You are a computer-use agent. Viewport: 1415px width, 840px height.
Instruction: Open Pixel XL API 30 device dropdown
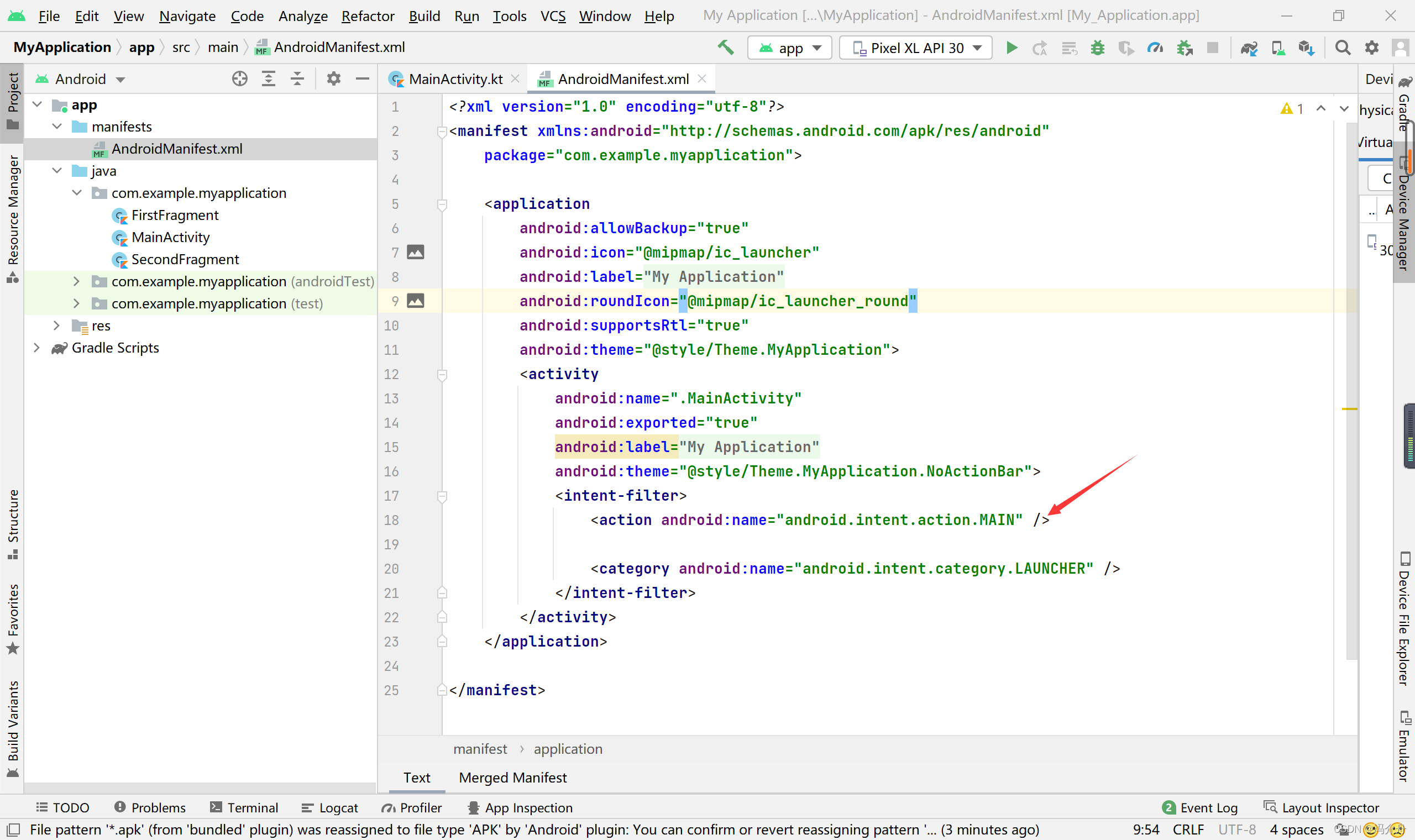tap(915, 48)
